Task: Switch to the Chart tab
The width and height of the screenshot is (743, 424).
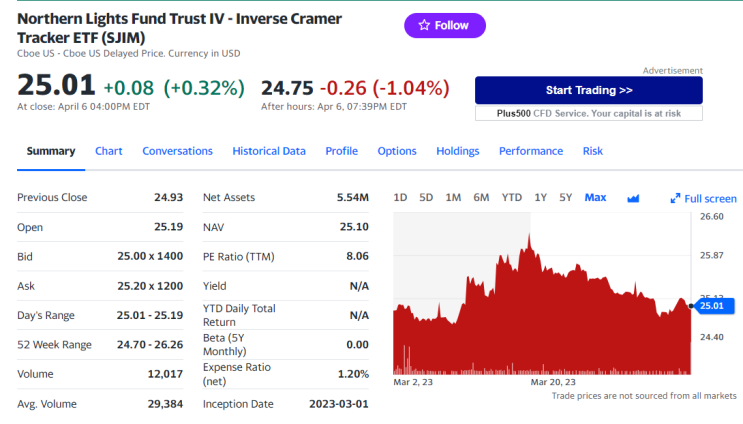Action: click(109, 151)
